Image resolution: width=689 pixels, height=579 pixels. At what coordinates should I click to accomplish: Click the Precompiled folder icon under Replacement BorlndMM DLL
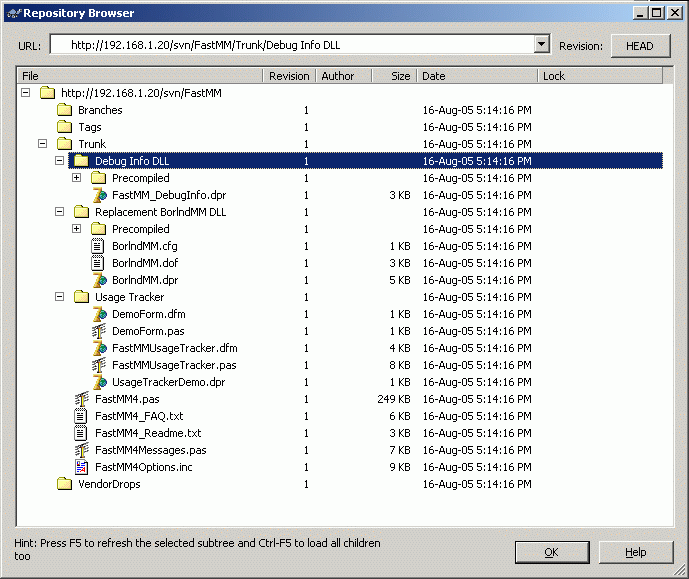[x=98, y=229]
